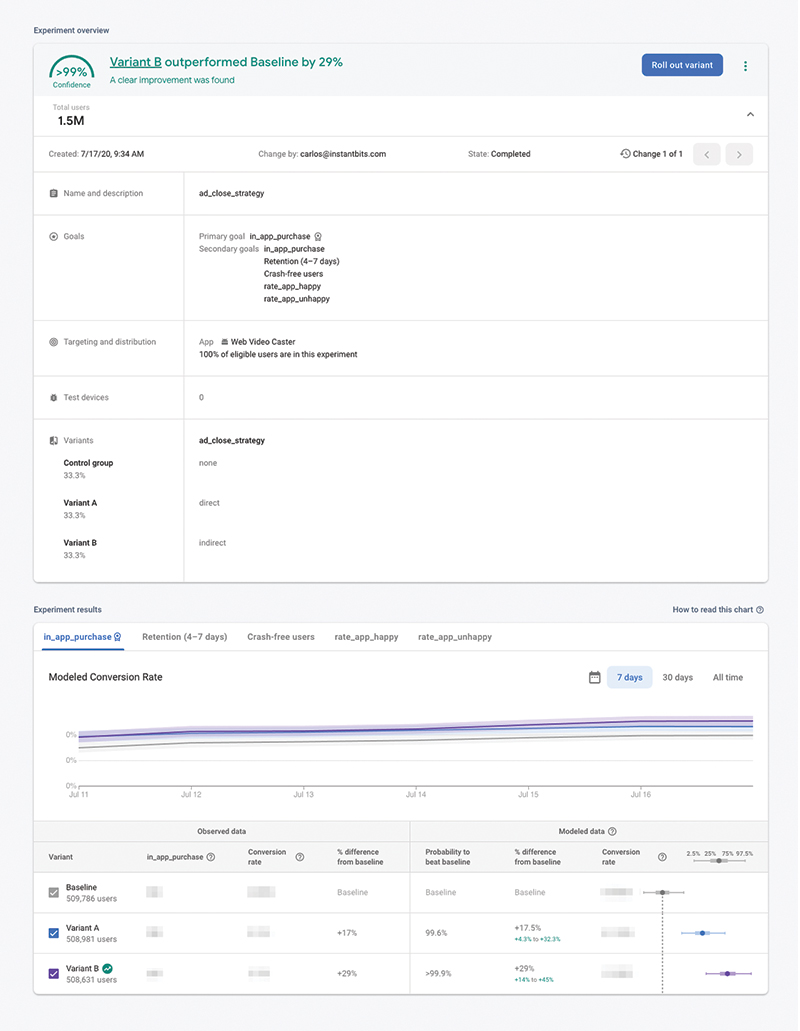Click the Variant A +17.5% modeled difference
Image resolution: width=800 pixels, height=1031 pixels.
coord(528,928)
